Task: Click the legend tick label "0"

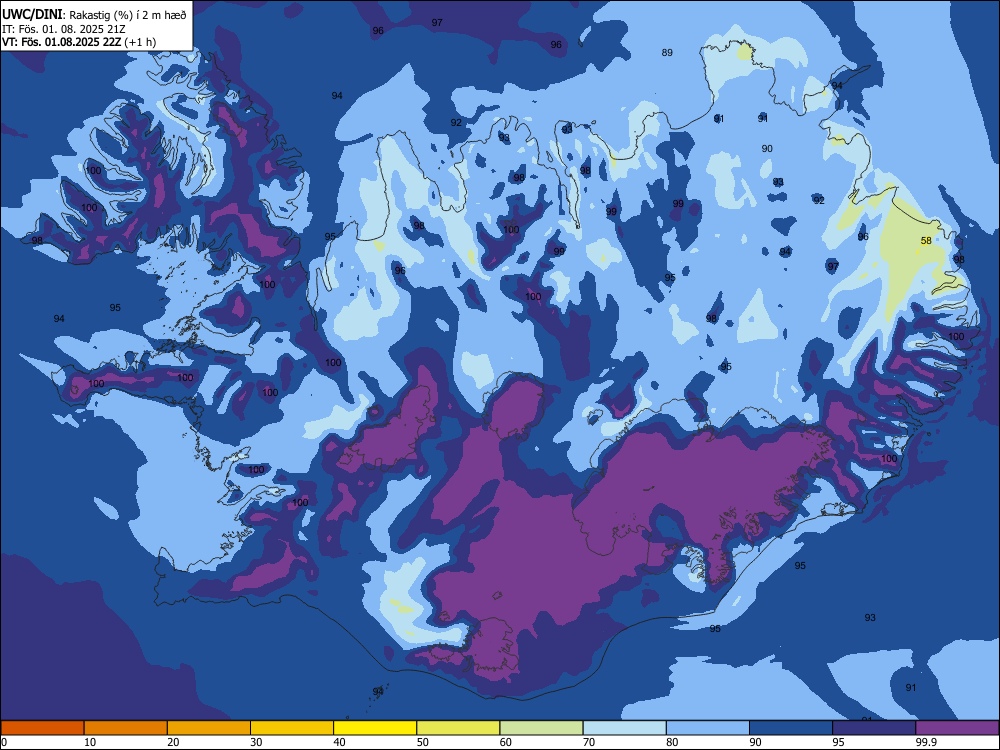Action: 4,742
